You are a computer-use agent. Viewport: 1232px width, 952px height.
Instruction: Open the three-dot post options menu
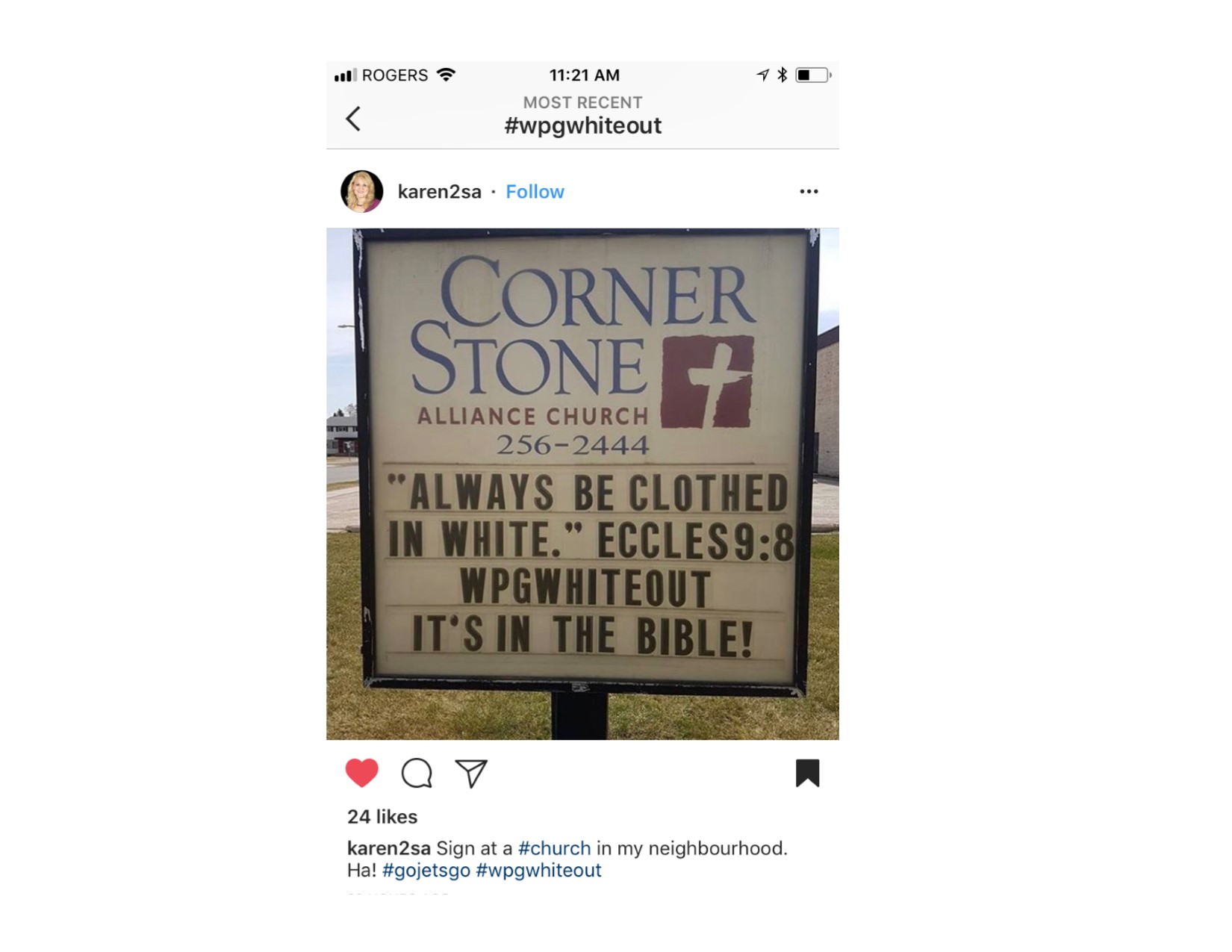[809, 192]
